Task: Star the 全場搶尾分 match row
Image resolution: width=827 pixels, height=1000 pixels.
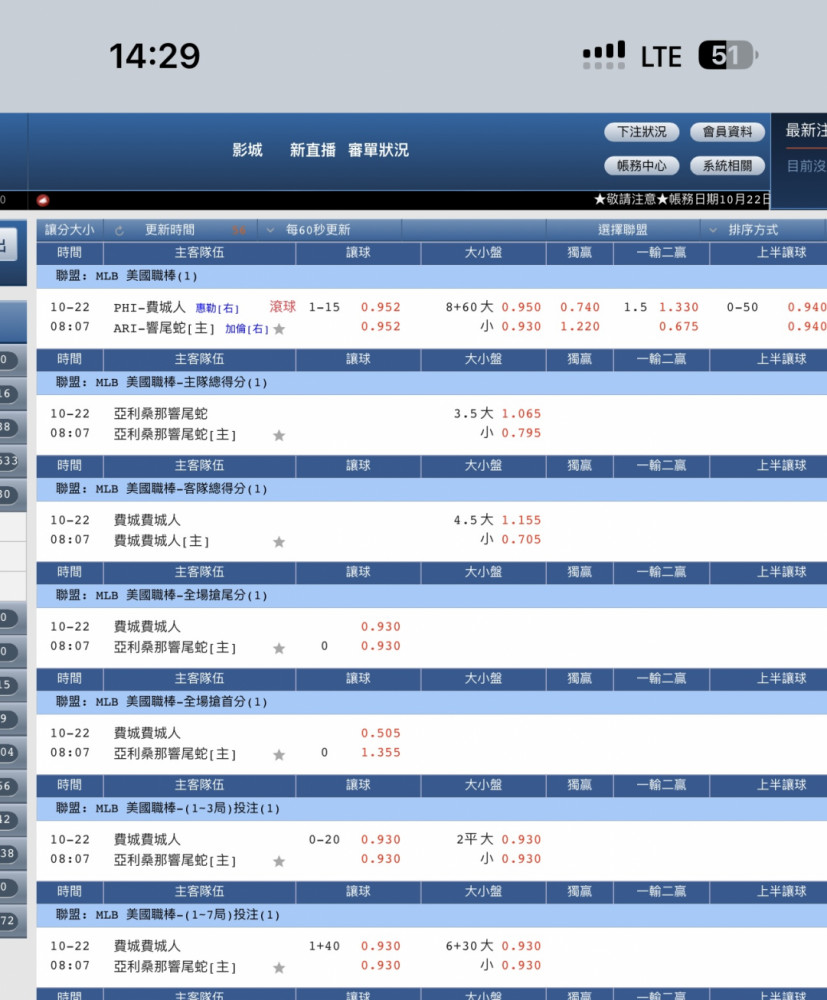Action: coord(279,649)
